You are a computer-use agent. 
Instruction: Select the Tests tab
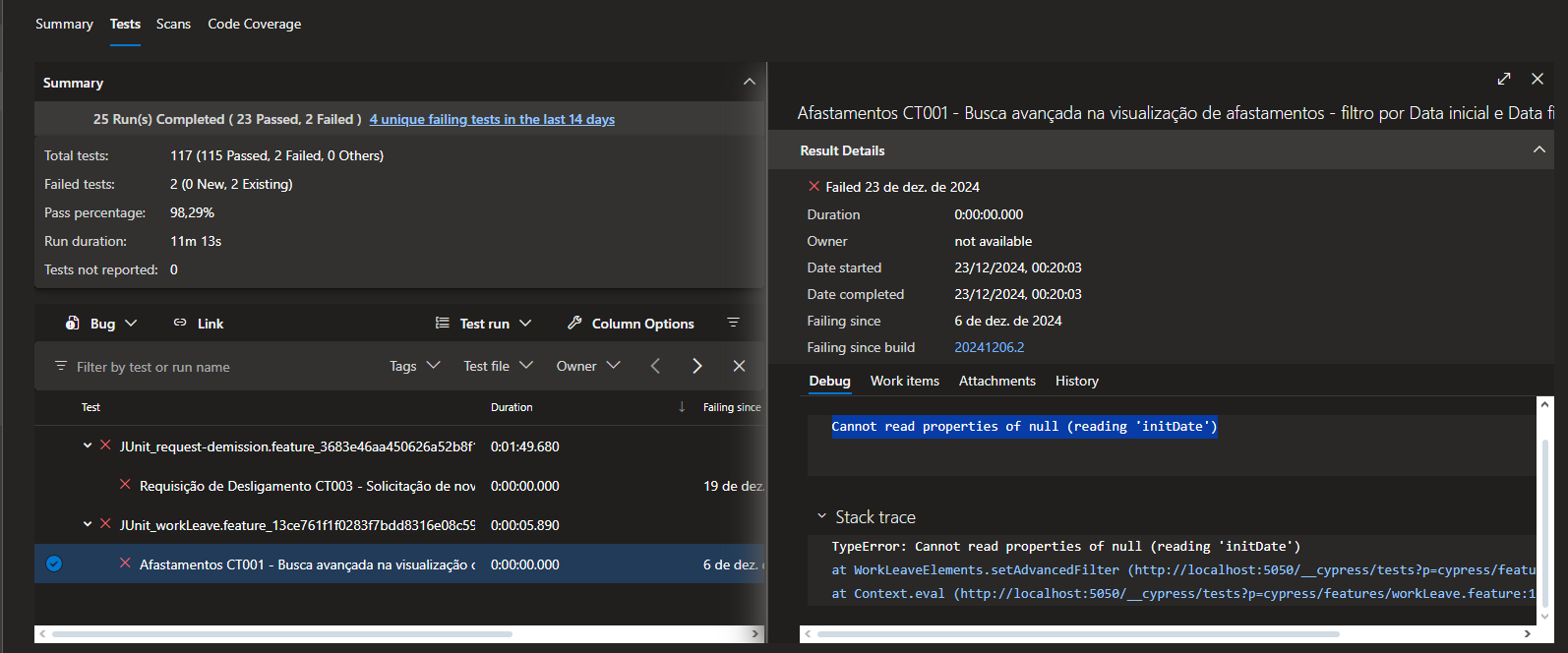click(125, 24)
